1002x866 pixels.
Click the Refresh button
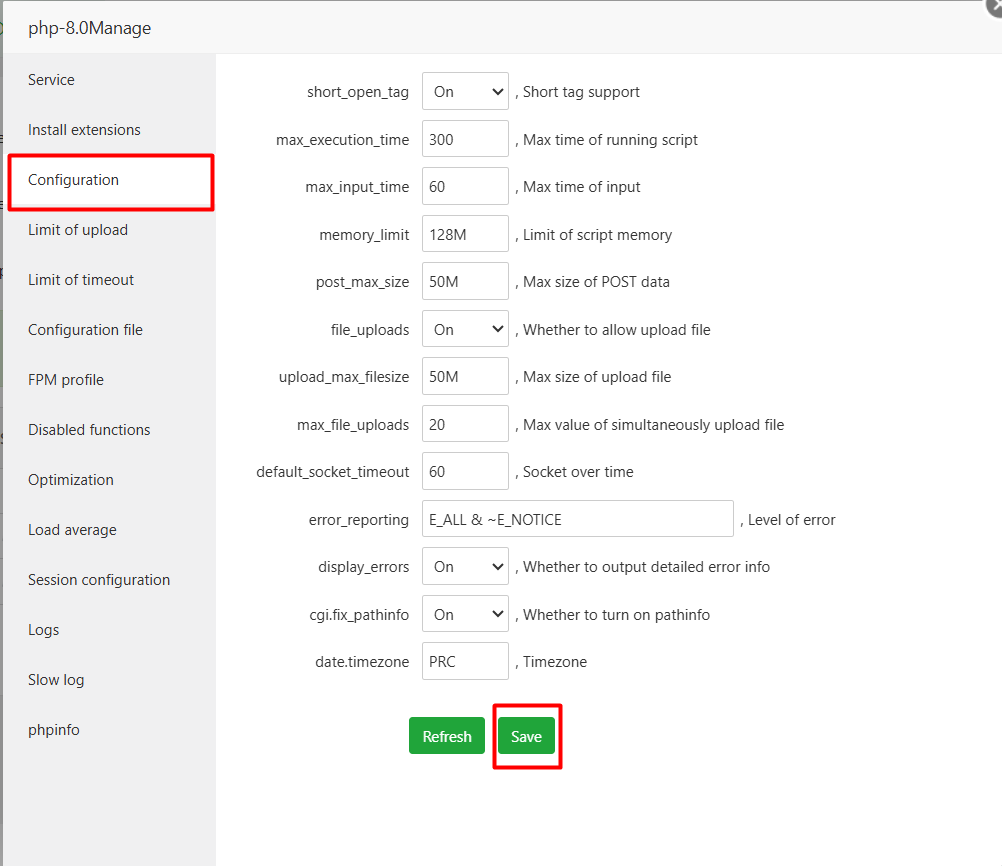pyautogui.click(x=447, y=735)
